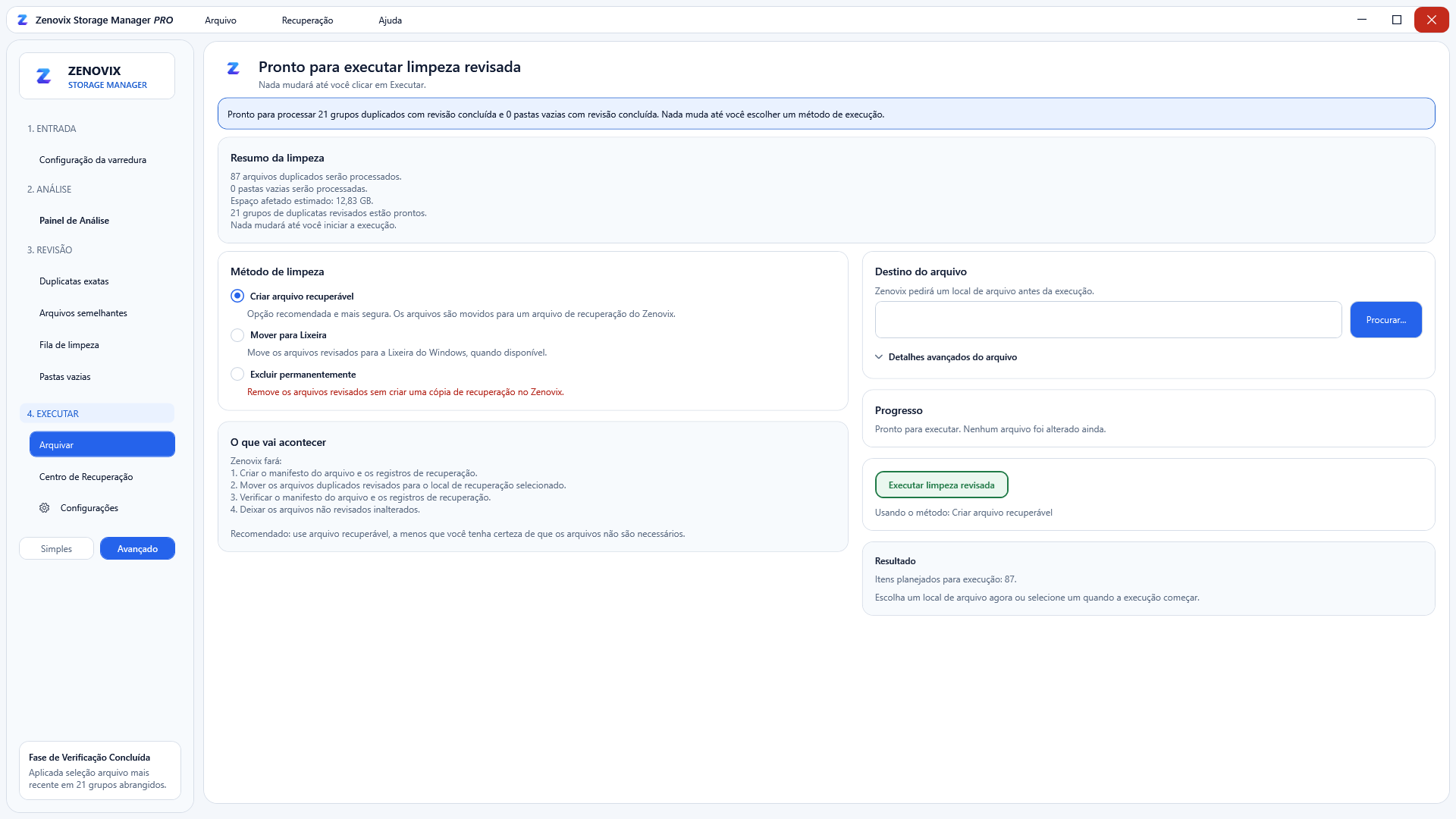Close the Zenovix Storage Manager window
1456x819 pixels.
[x=1432, y=20]
